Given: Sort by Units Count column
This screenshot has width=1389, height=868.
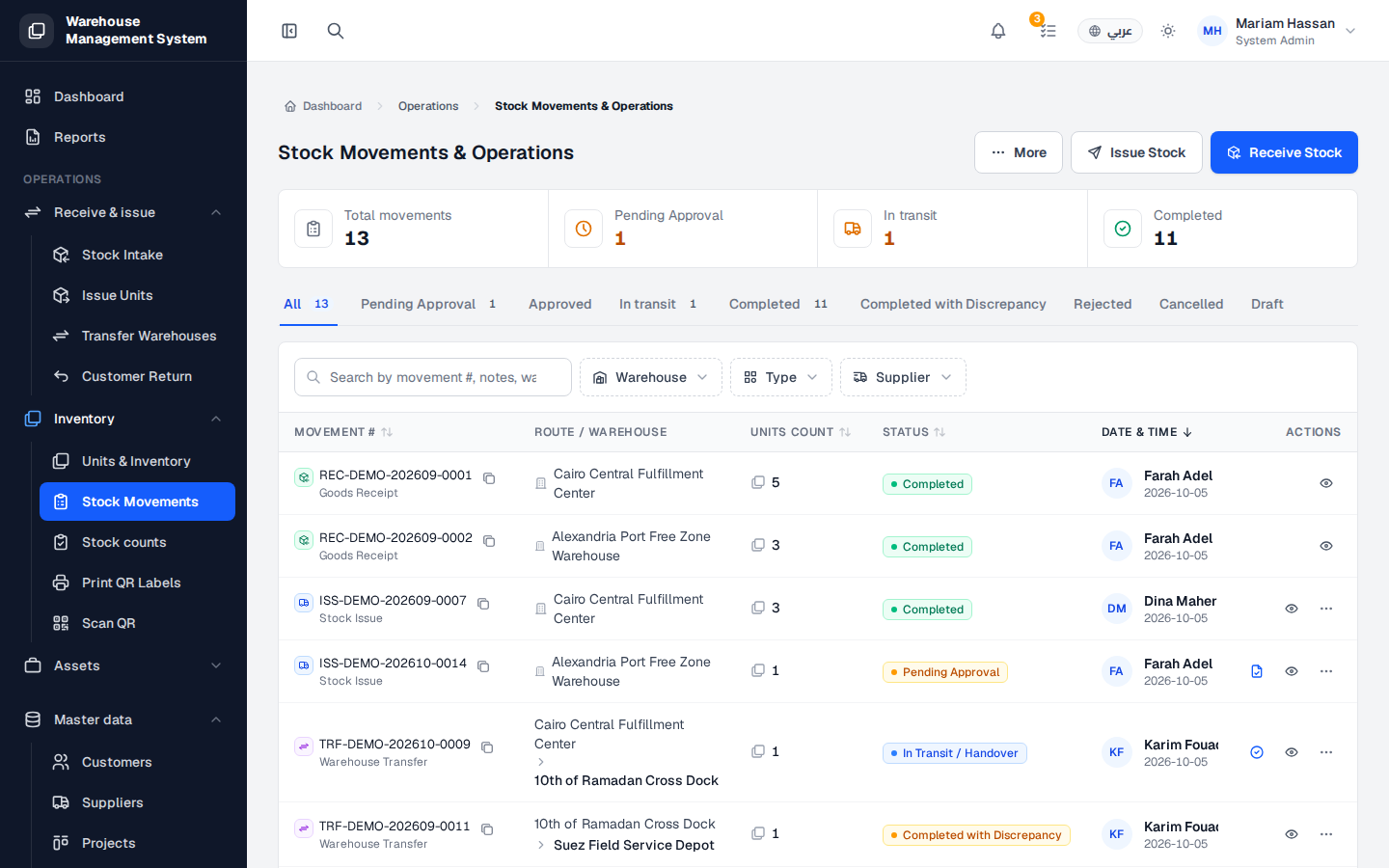Looking at the screenshot, I should pyautogui.click(x=801, y=432).
